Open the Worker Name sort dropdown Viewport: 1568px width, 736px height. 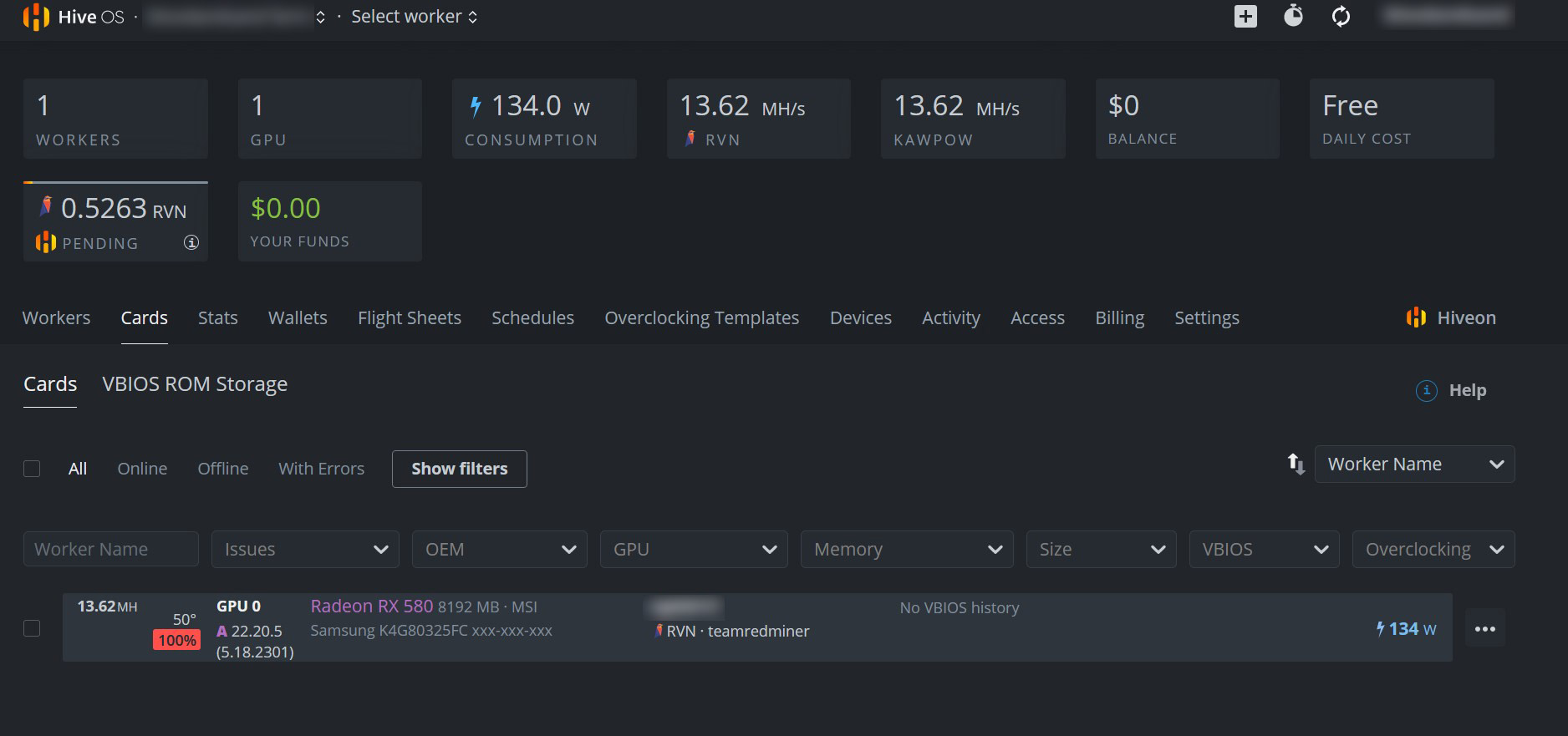coord(1414,464)
